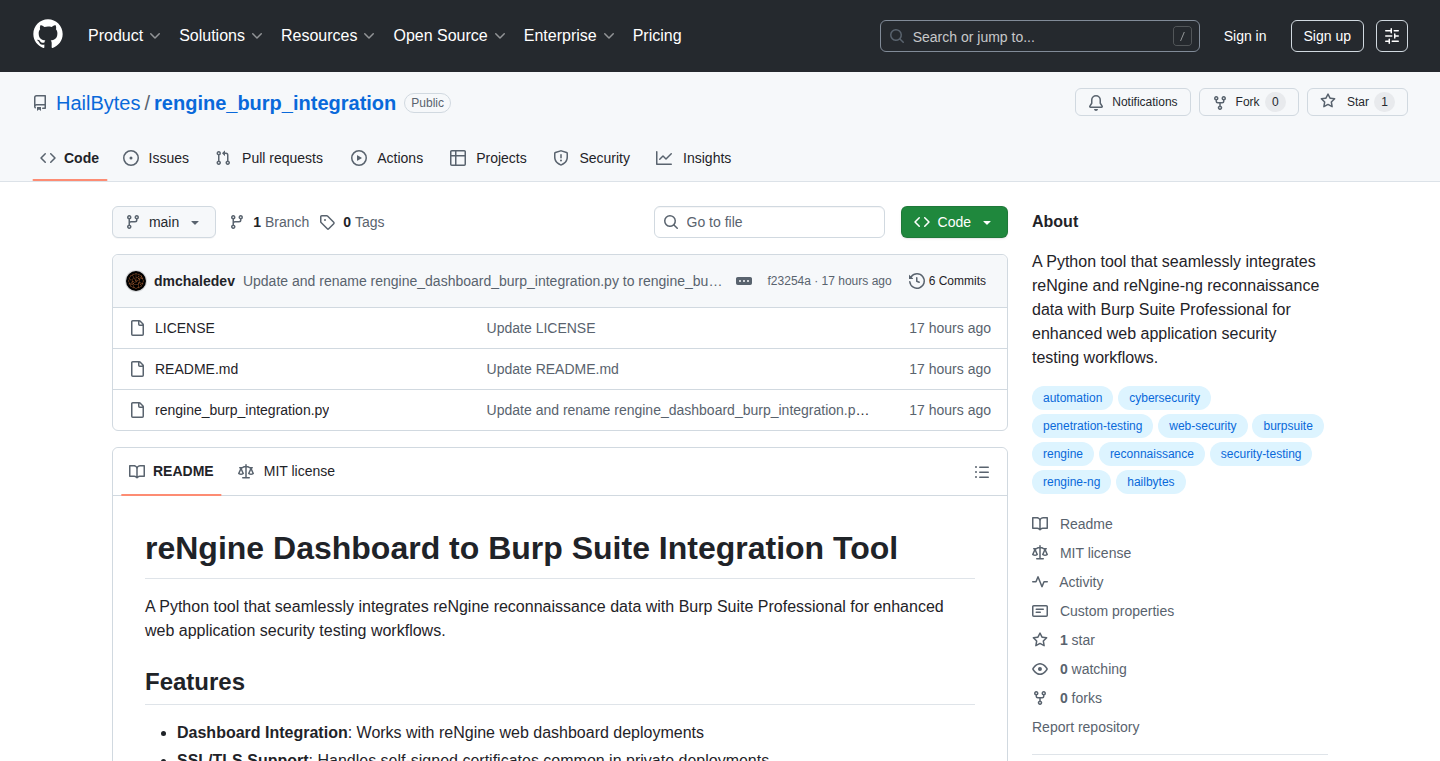View the 1 Branch link
Viewport: 1440px width, 761px height.
(x=269, y=222)
